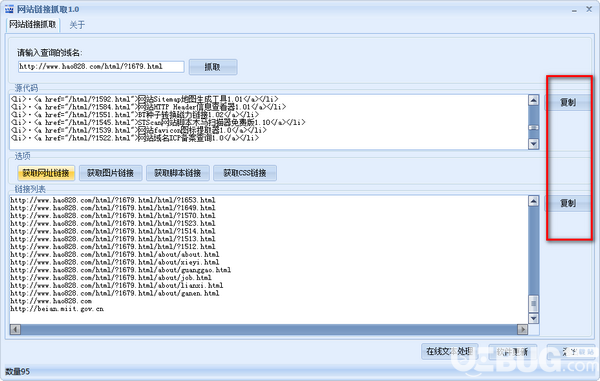
Task: Select source line containing 网站favicon图标提取器1.0
Action: pyautogui.click(x=139, y=130)
